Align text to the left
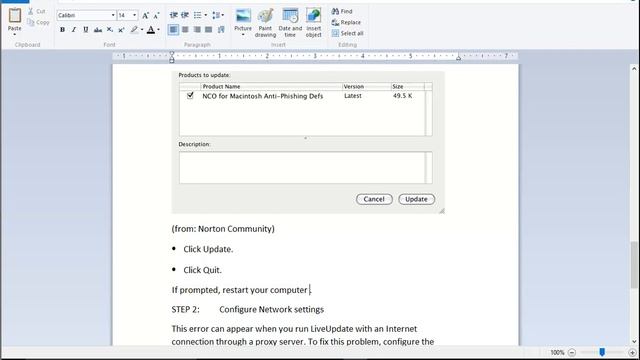The width and height of the screenshot is (640, 360). pyautogui.click(x=173, y=29)
